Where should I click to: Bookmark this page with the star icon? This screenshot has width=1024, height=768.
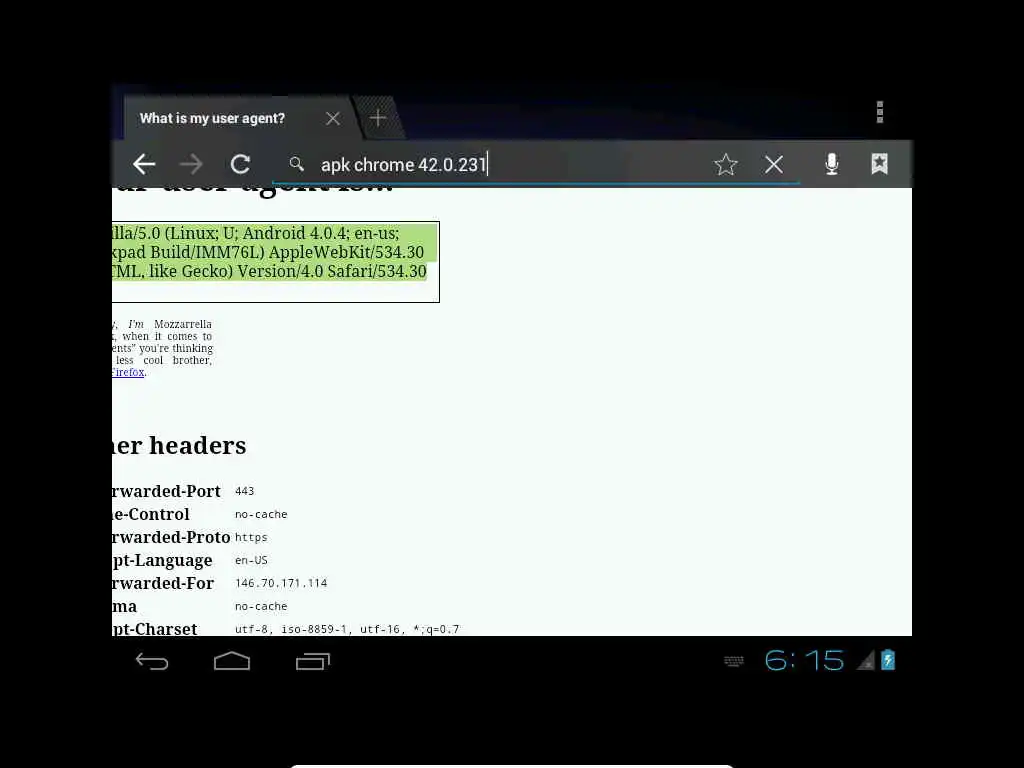[726, 164]
